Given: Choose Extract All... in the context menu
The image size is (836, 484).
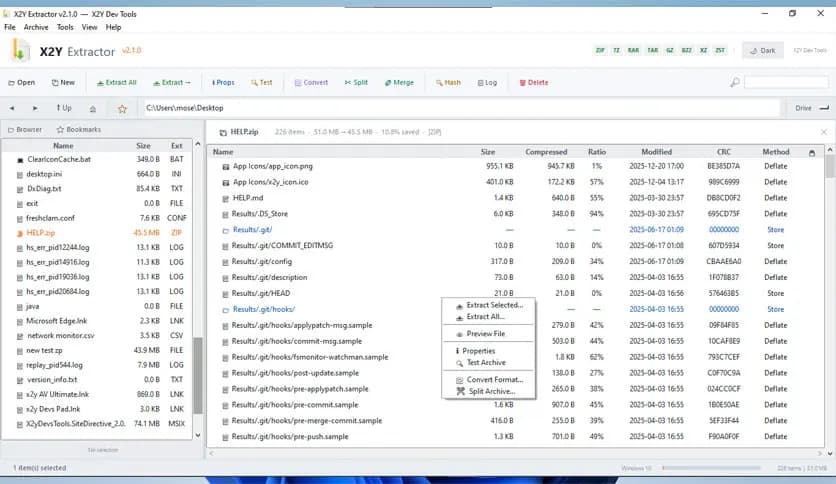Looking at the screenshot, I should pos(489,317).
